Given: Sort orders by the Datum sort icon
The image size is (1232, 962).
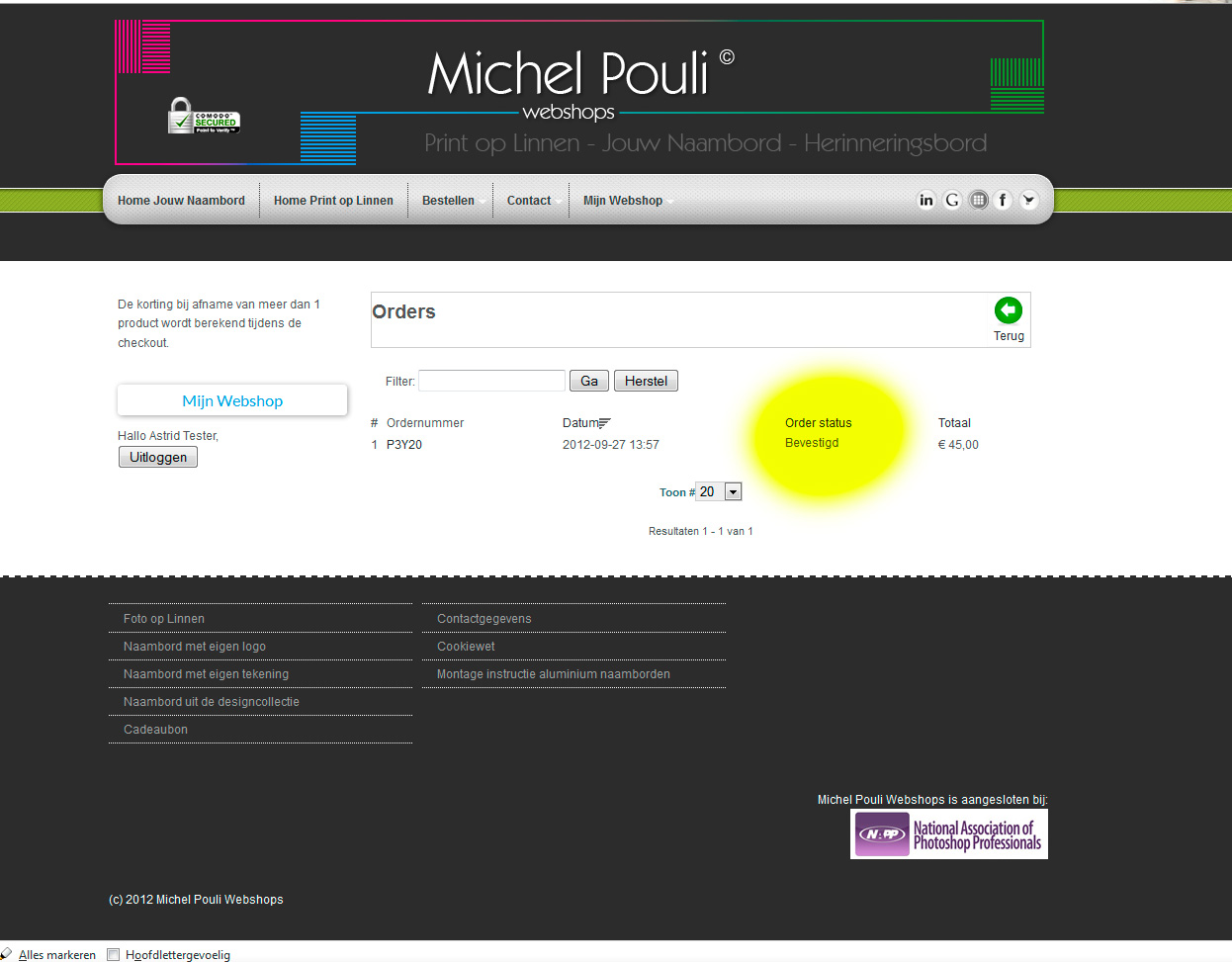Looking at the screenshot, I should pyautogui.click(x=604, y=423).
